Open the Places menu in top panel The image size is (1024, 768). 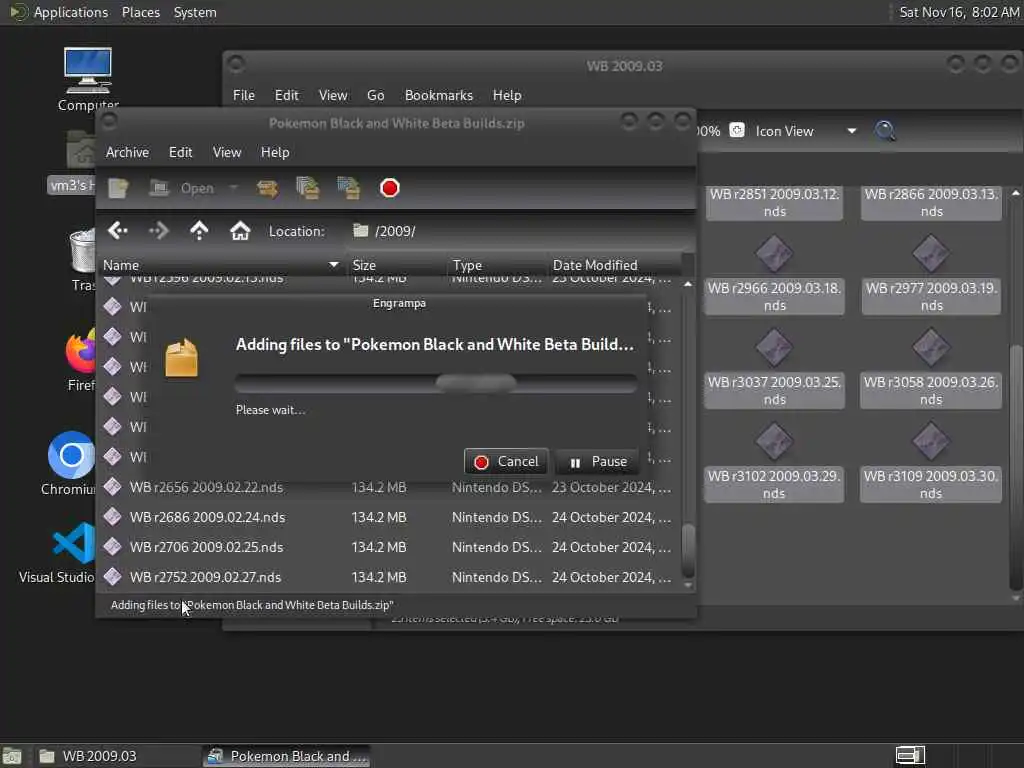(141, 12)
